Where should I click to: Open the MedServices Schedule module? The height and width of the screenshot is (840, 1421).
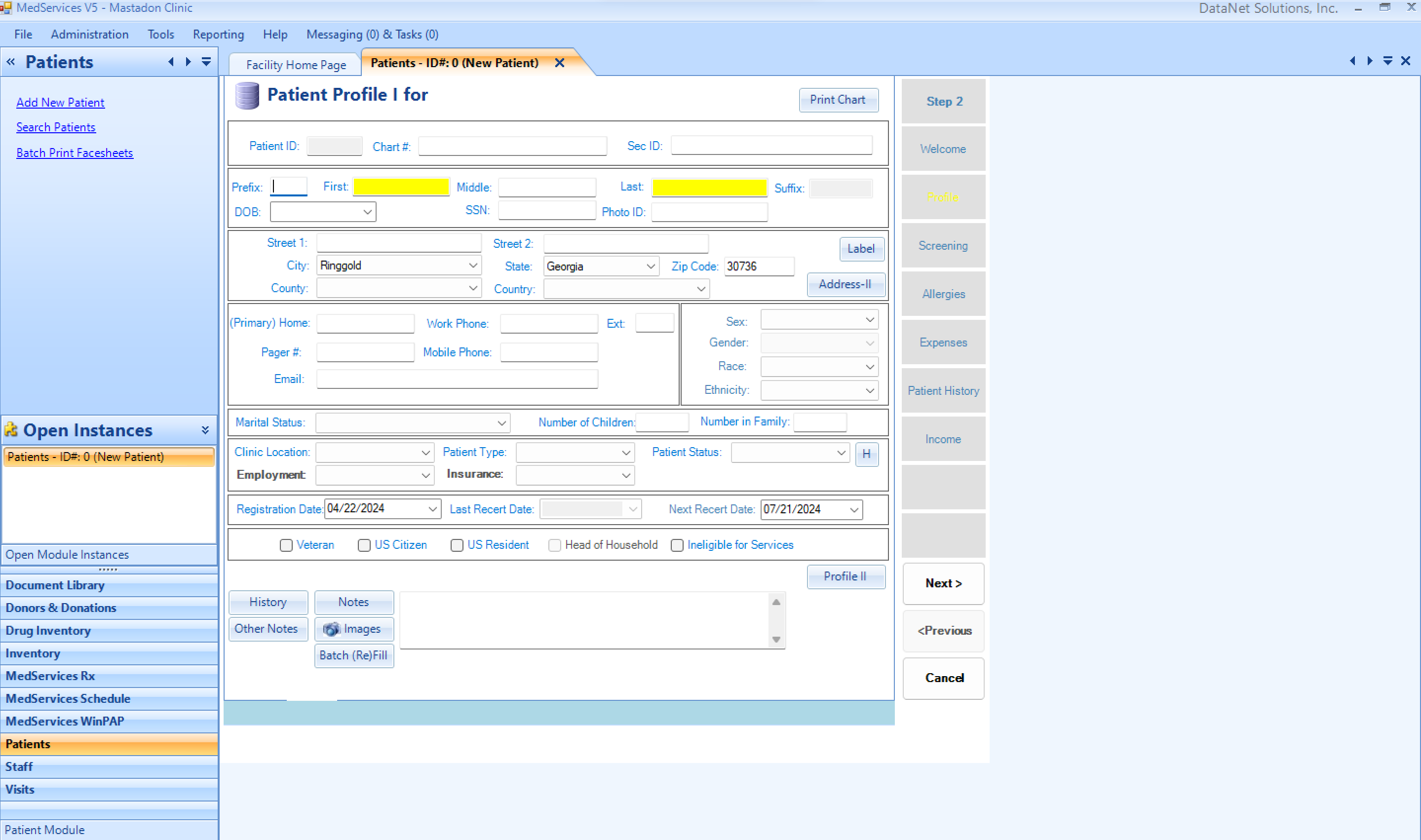pos(109,698)
